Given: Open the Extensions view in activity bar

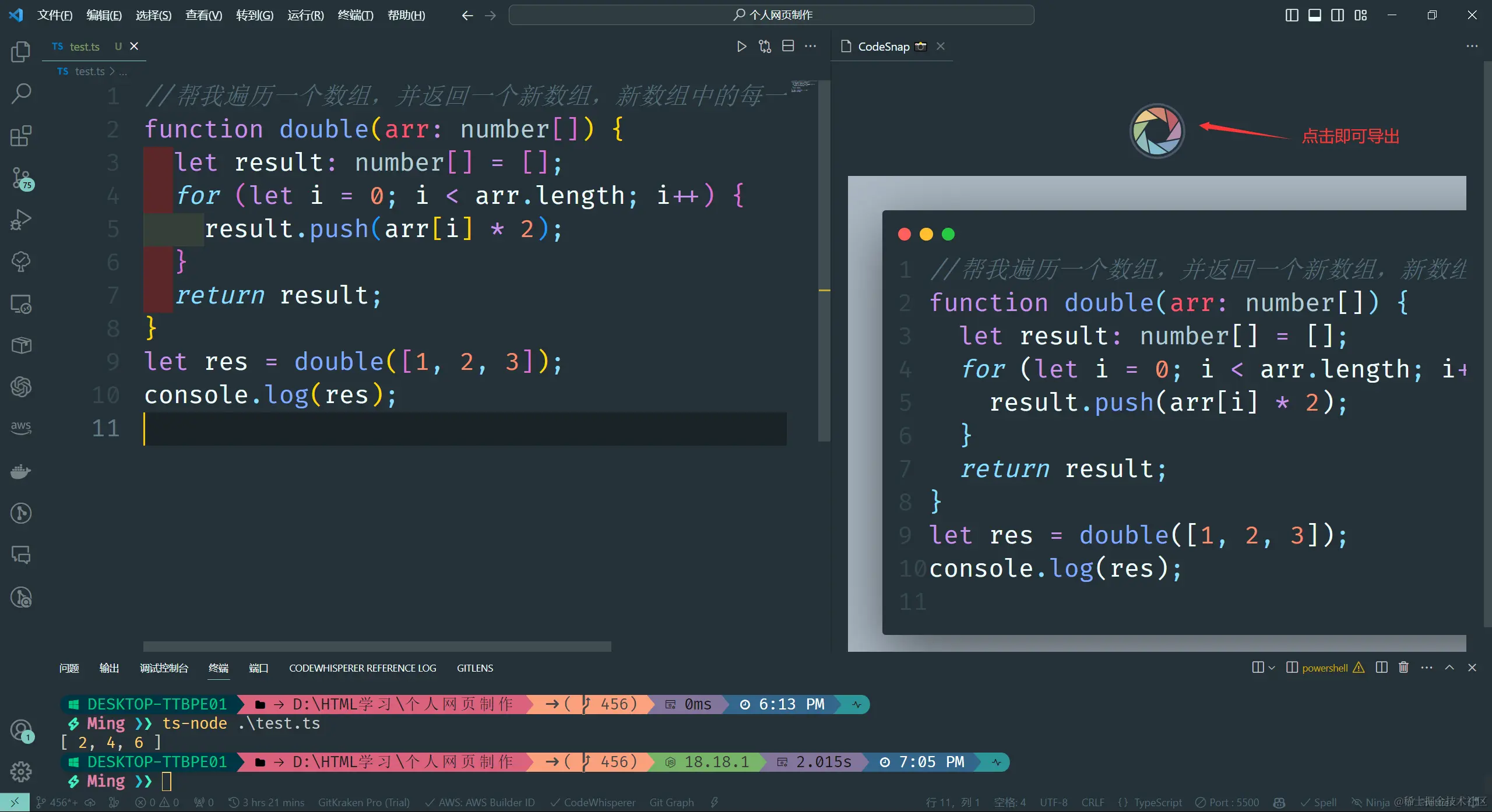Looking at the screenshot, I should (21, 136).
